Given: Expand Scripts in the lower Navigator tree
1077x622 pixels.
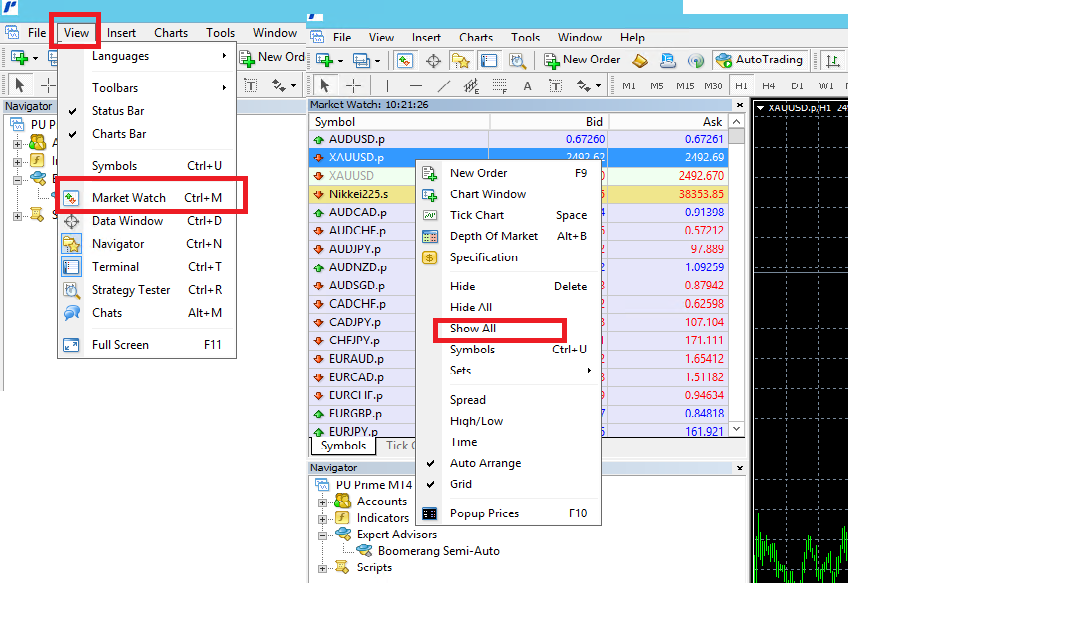Looking at the screenshot, I should coord(322,568).
